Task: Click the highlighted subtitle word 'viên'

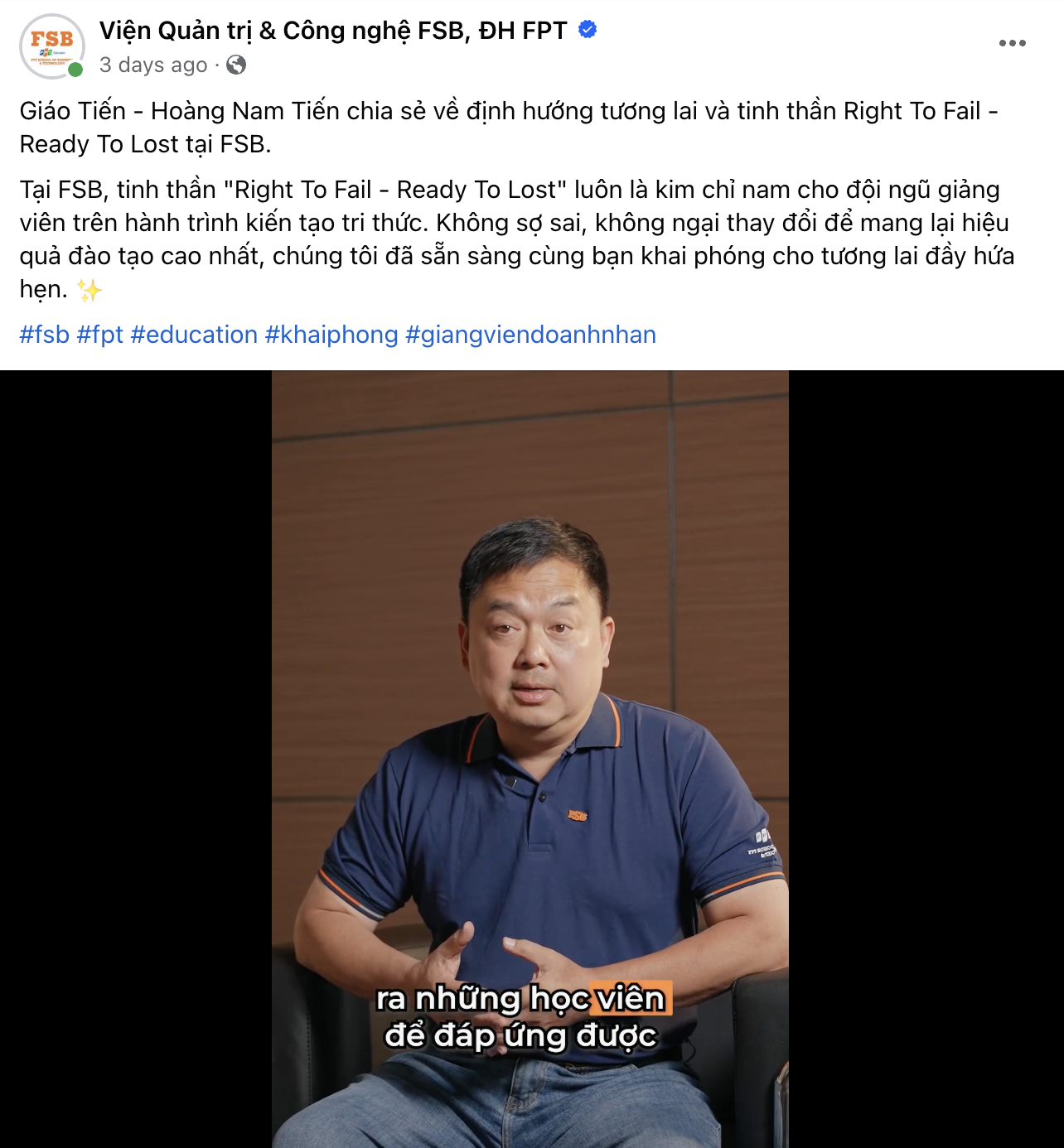Action: [x=631, y=998]
